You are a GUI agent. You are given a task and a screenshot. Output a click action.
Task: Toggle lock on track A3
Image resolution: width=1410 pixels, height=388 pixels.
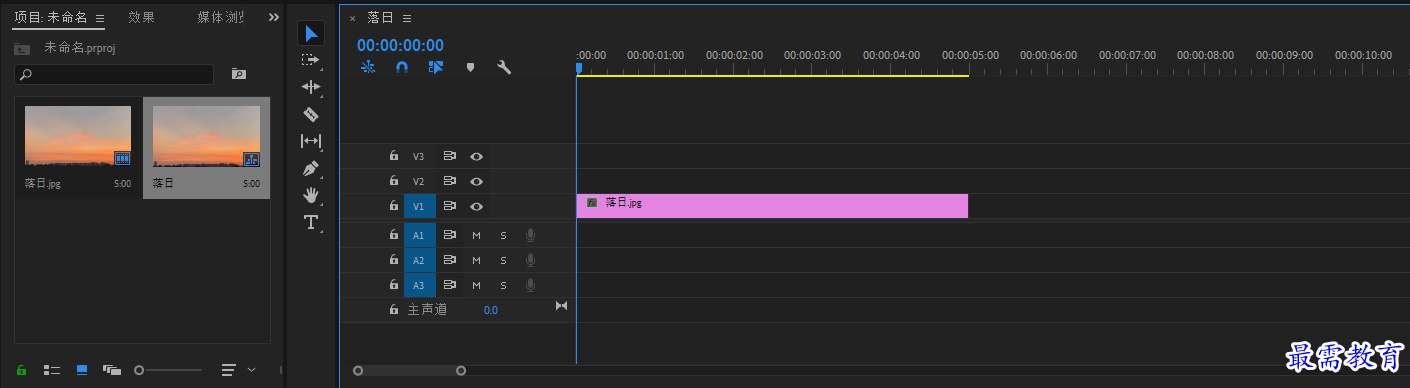click(393, 285)
